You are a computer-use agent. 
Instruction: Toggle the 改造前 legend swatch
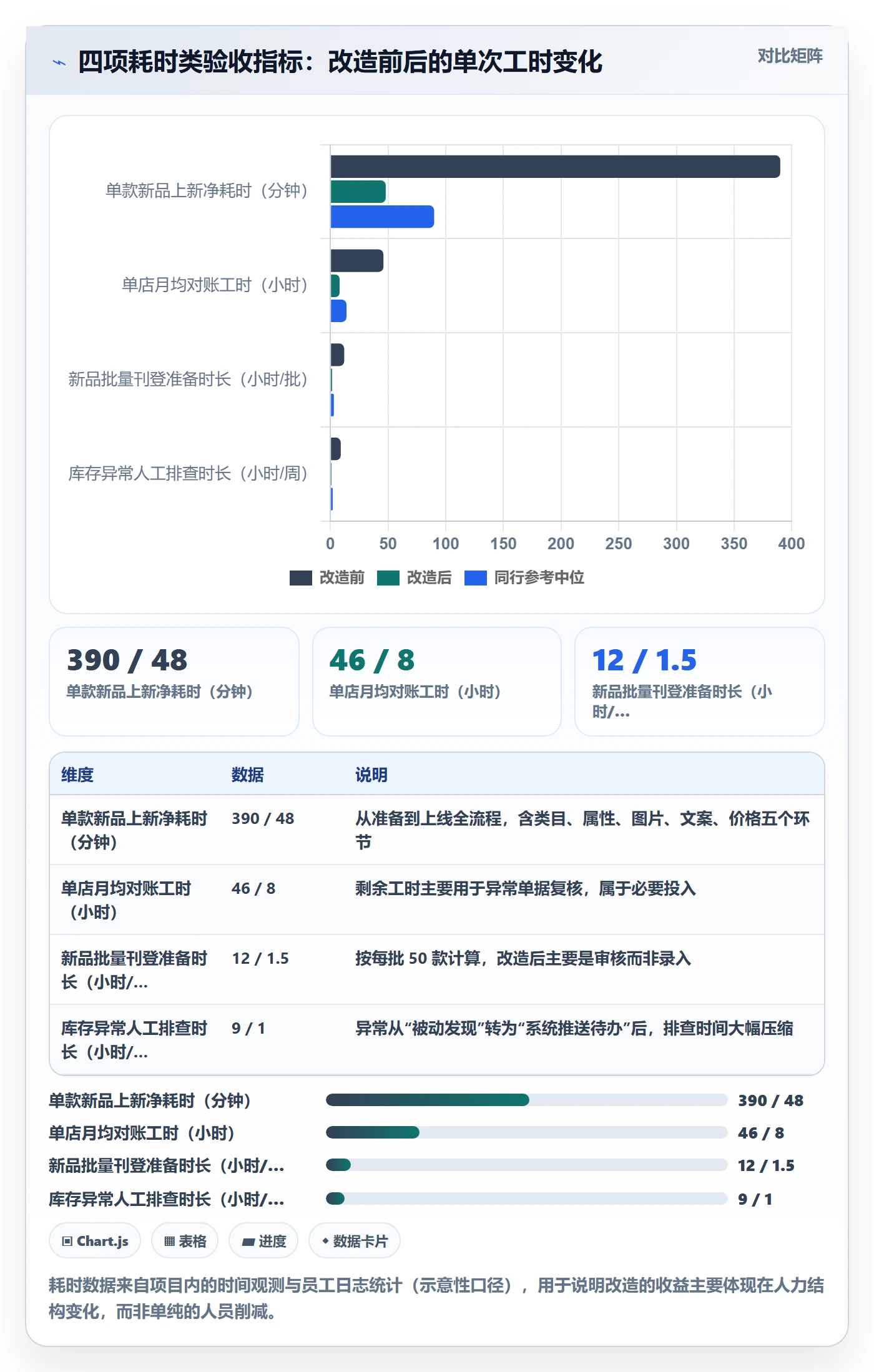point(300,578)
